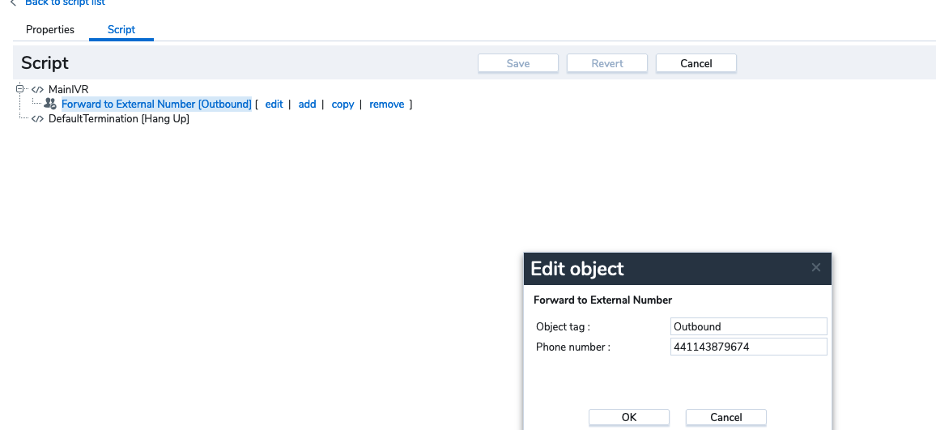
Task: Click the Object tag label
Action: [563, 327]
